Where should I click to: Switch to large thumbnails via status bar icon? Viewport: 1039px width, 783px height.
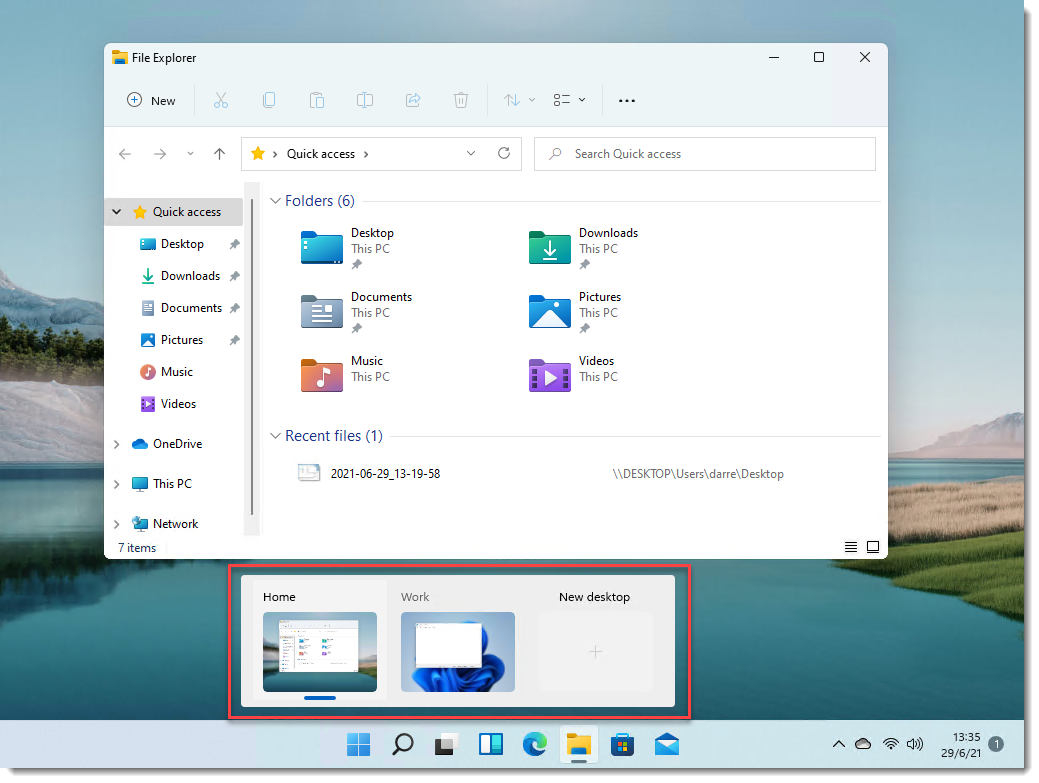(x=872, y=547)
